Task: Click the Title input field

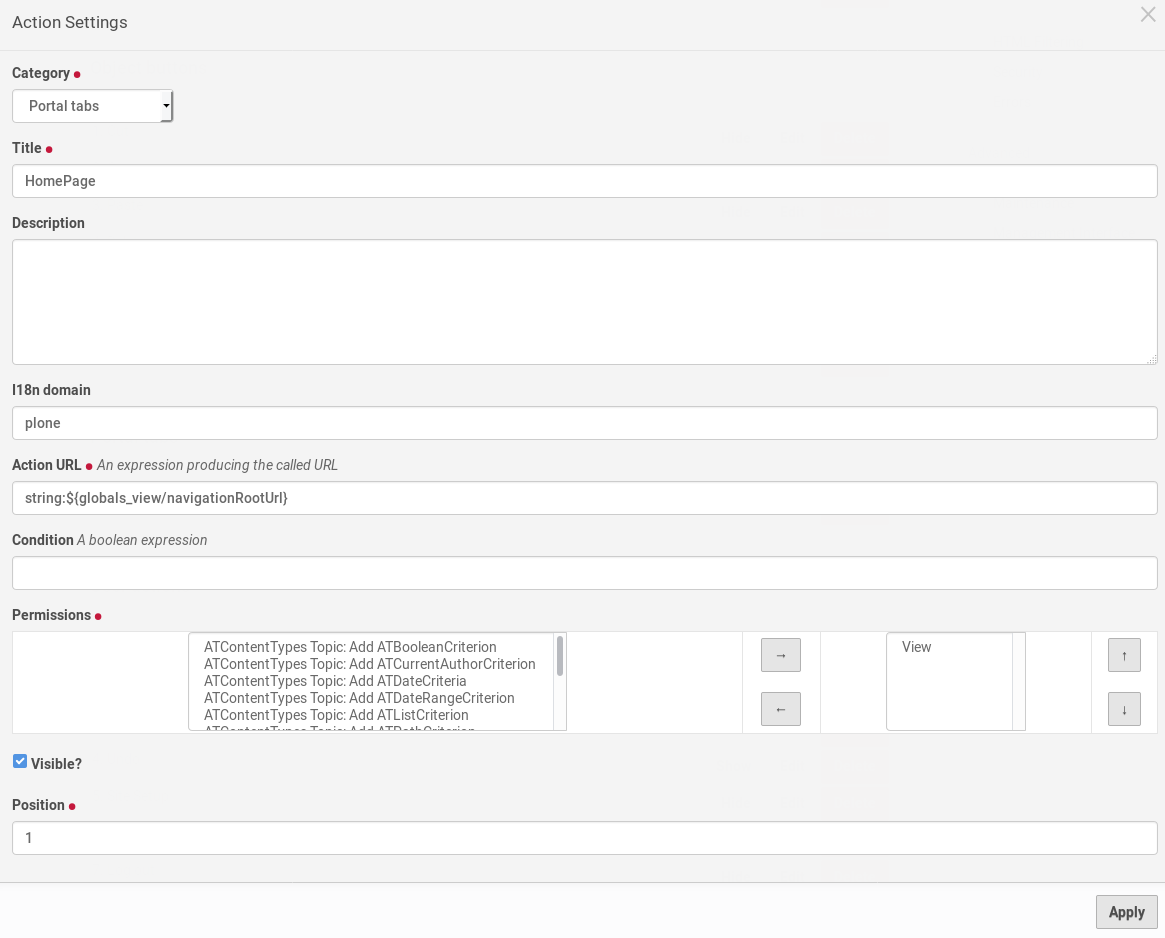Action: (x=584, y=181)
